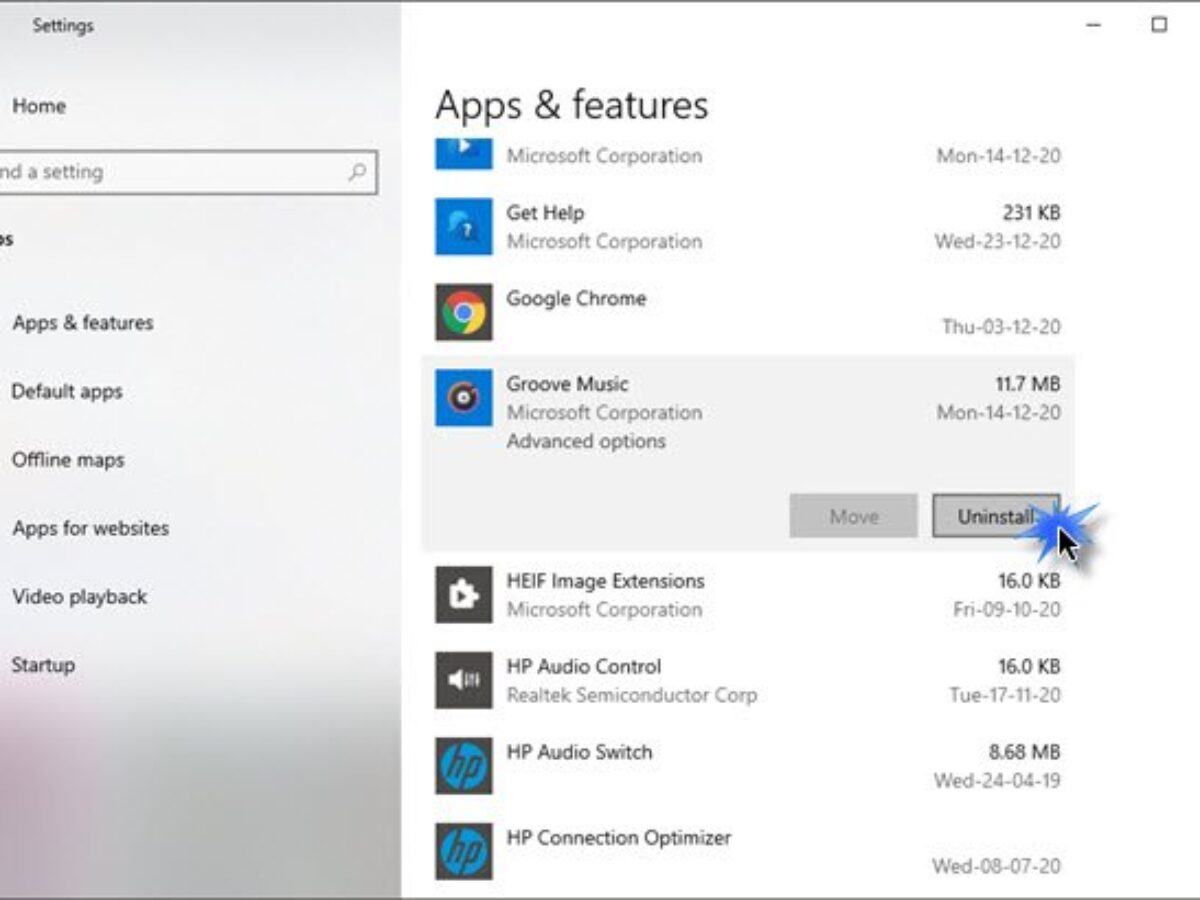Click the Tue-17-11-20 install date
Image resolution: width=1200 pixels, height=900 pixels.
(x=1005, y=695)
